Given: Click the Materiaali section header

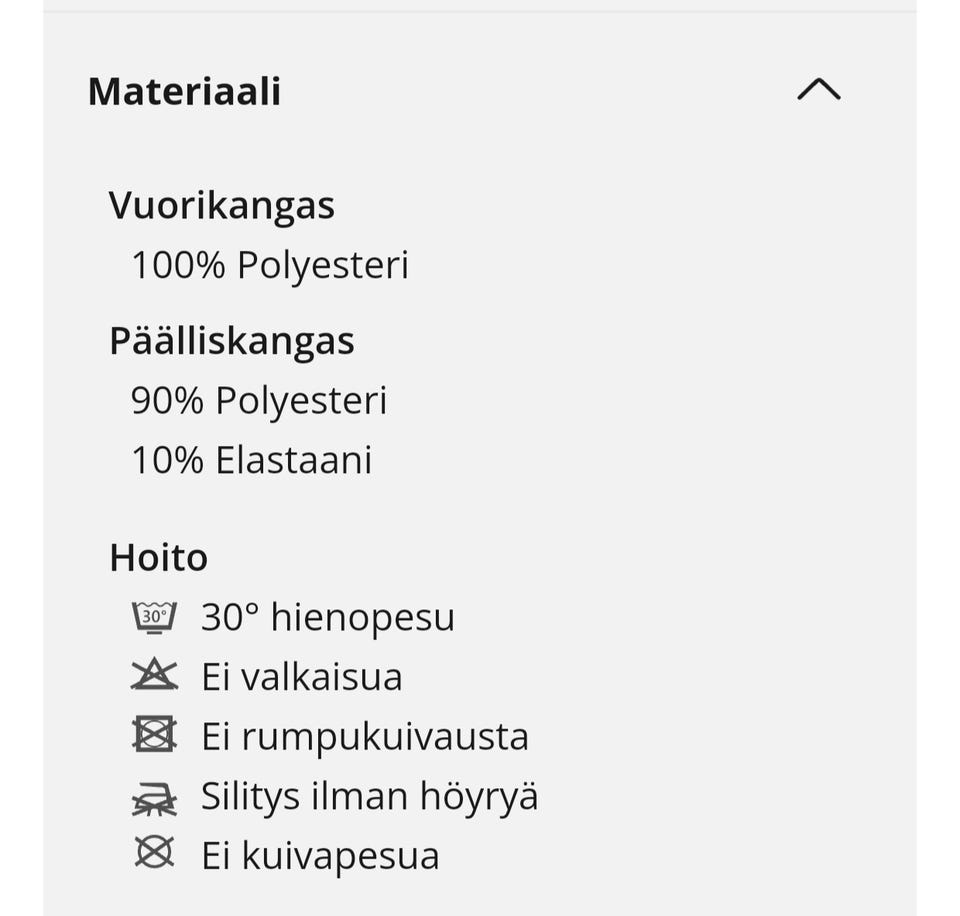Looking at the screenshot, I should coord(185,91).
